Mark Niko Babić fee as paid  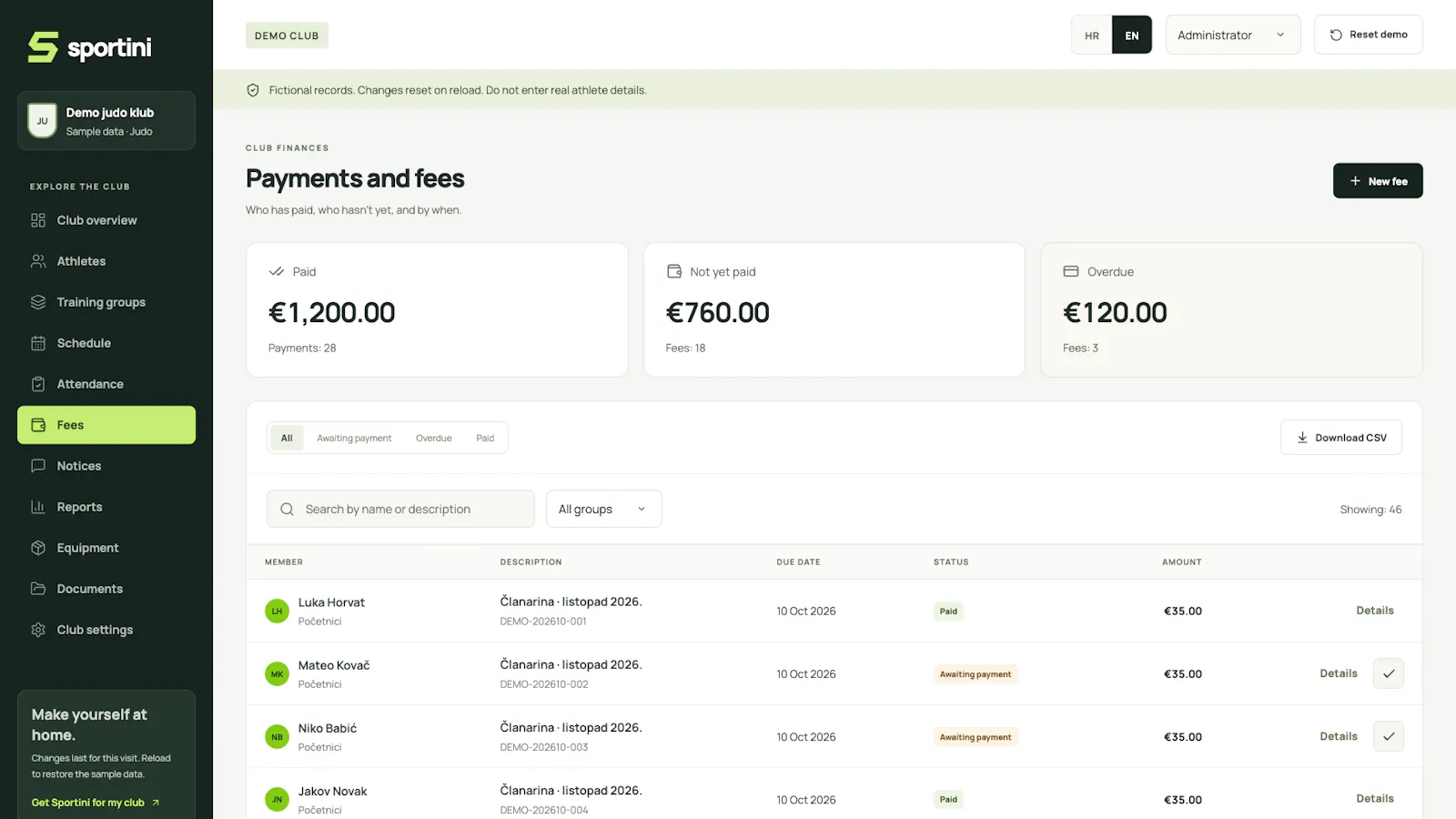(1389, 736)
